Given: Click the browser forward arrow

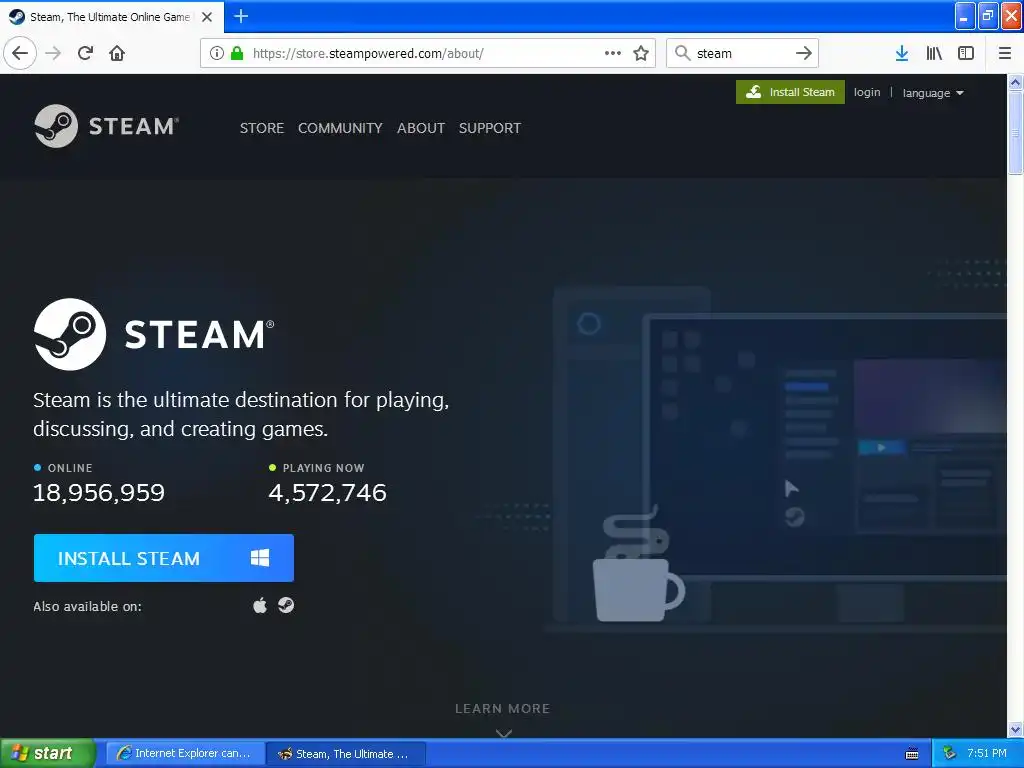Looking at the screenshot, I should (54, 53).
